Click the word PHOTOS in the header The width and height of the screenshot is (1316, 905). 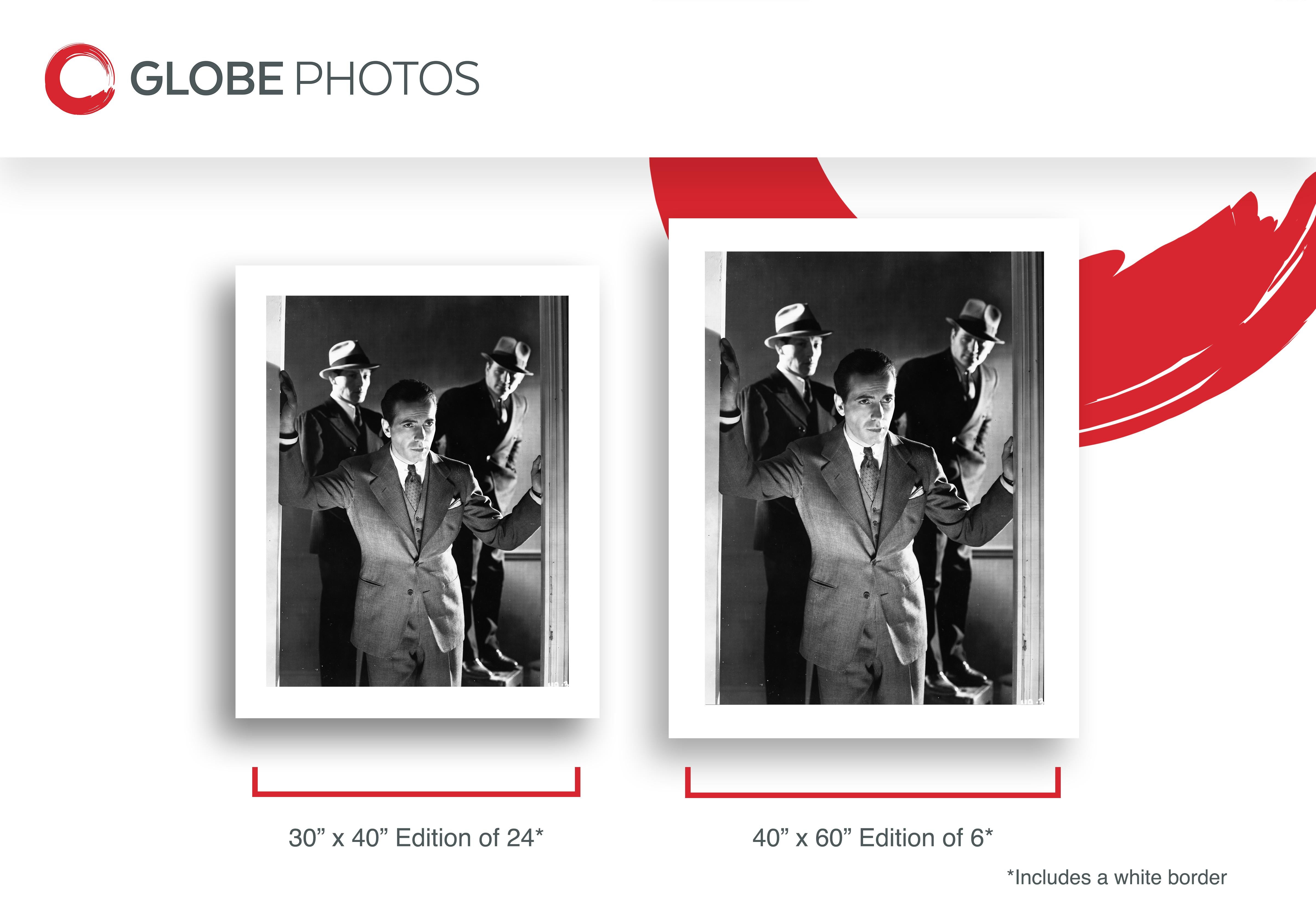click(x=388, y=78)
